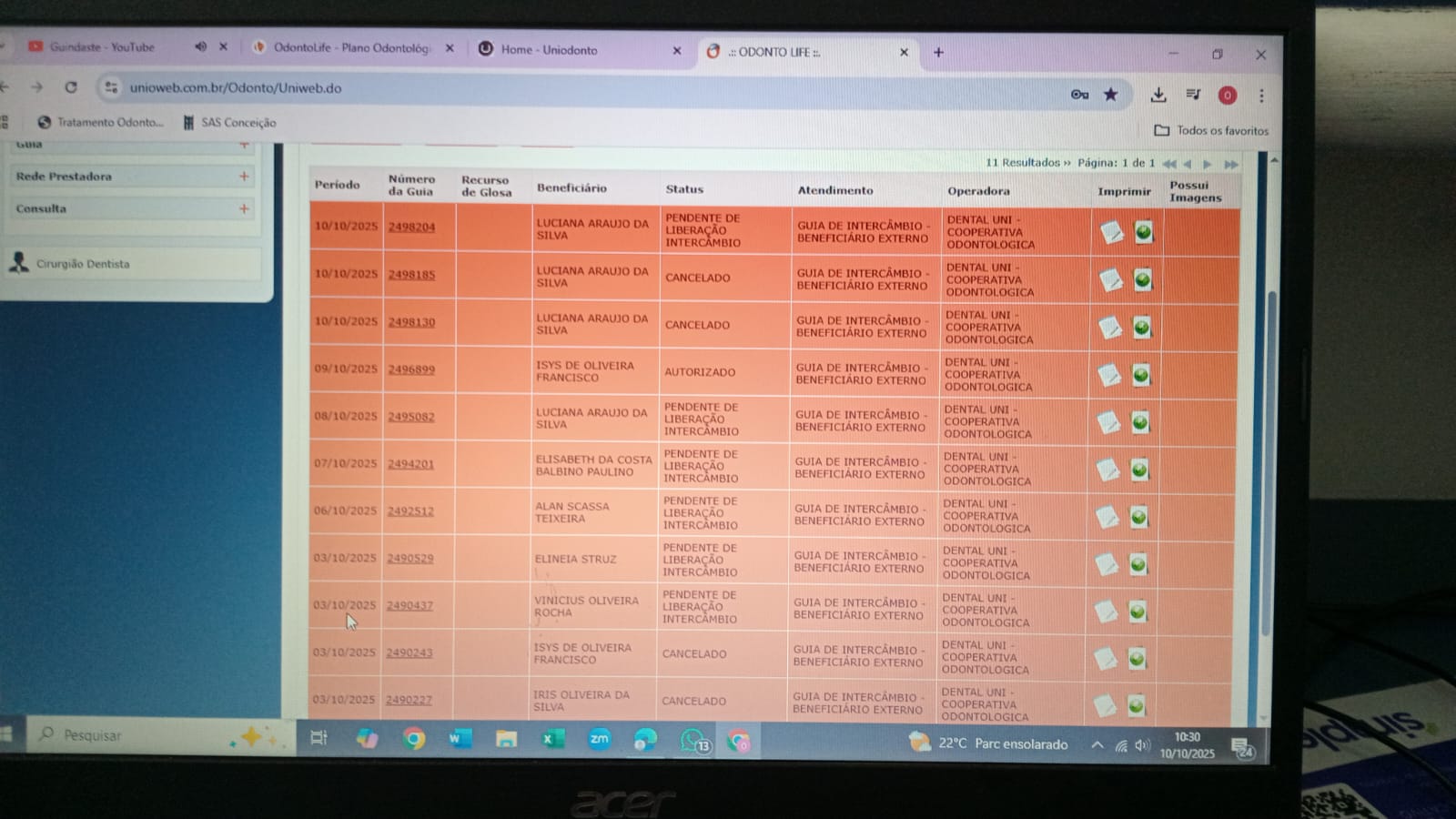Print guia 2498130 using its paper icon
Viewport: 1456px width, 819px height.
1110,327
